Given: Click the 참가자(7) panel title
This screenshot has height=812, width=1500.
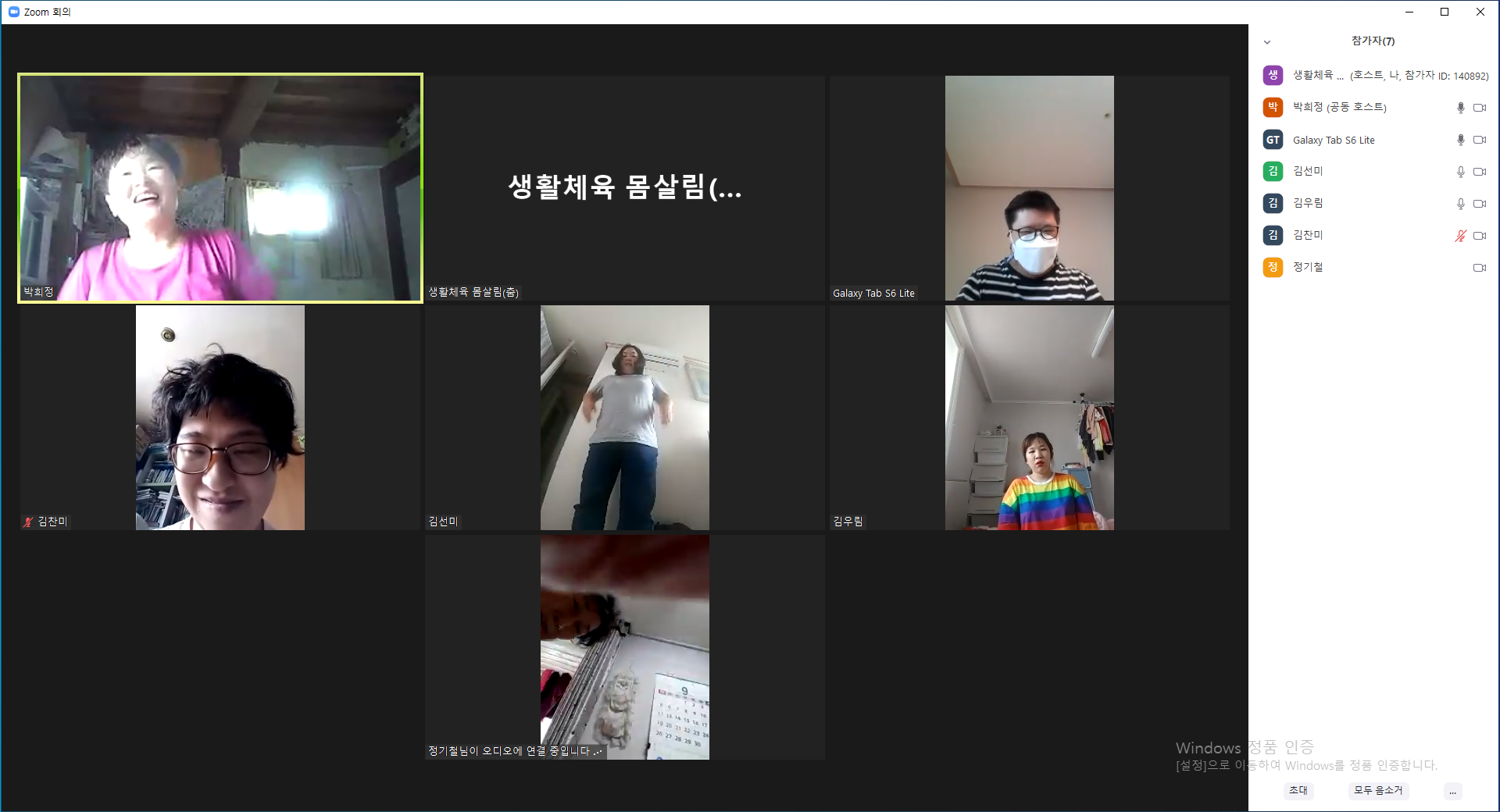Looking at the screenshot, I should click(x=1373, y=41).
